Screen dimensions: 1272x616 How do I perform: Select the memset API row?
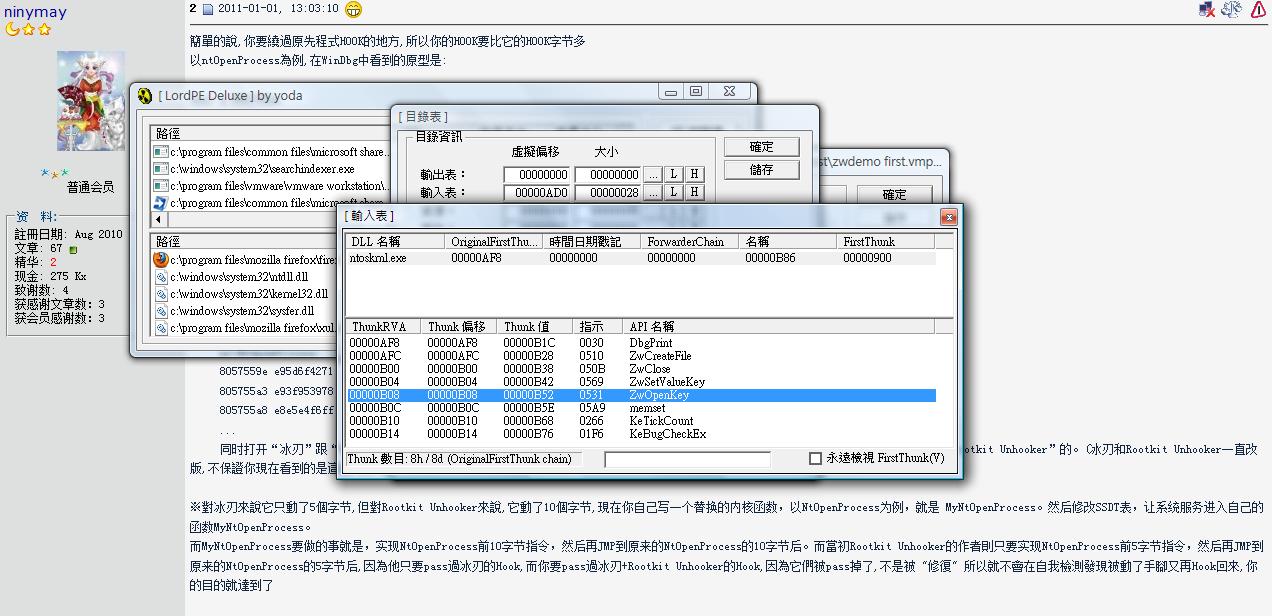coord(641,408)
